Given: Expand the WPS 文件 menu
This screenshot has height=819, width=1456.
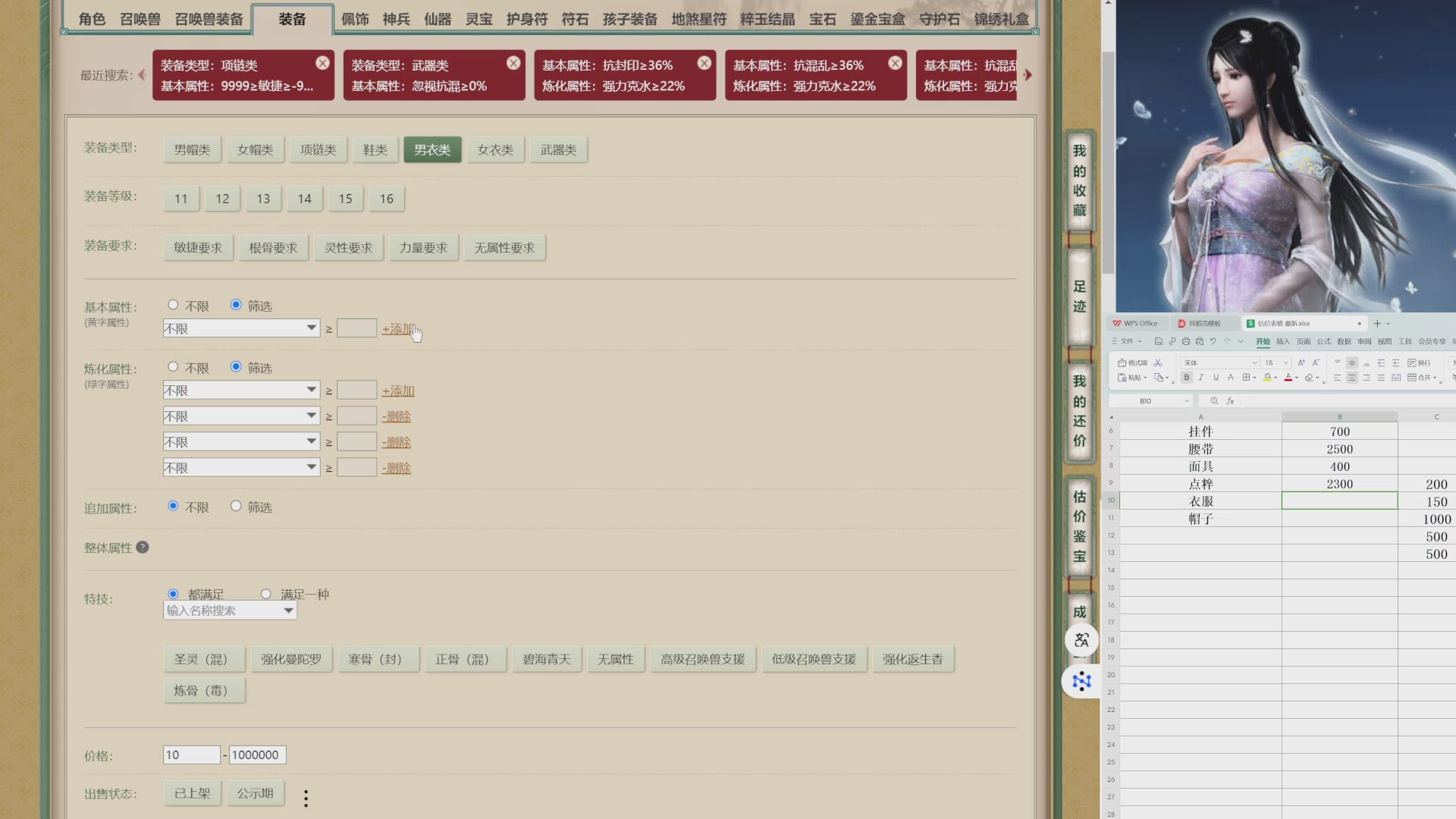Looking at the screenshot, I should (x=1127, y=341).
